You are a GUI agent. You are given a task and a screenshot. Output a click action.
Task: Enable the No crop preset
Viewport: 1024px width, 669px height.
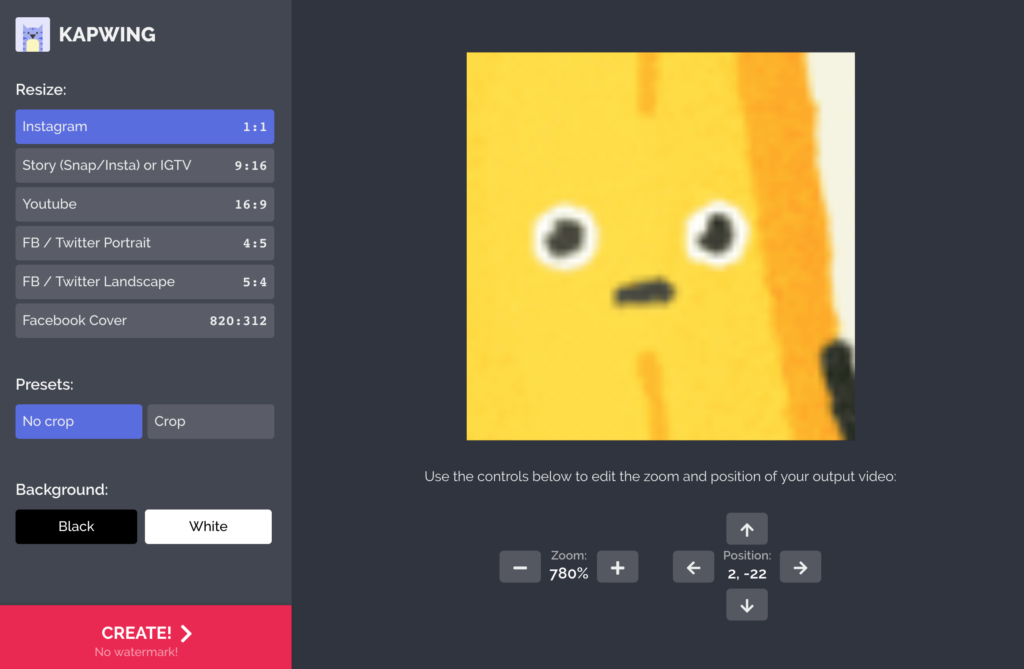click(x=79, y=421)
